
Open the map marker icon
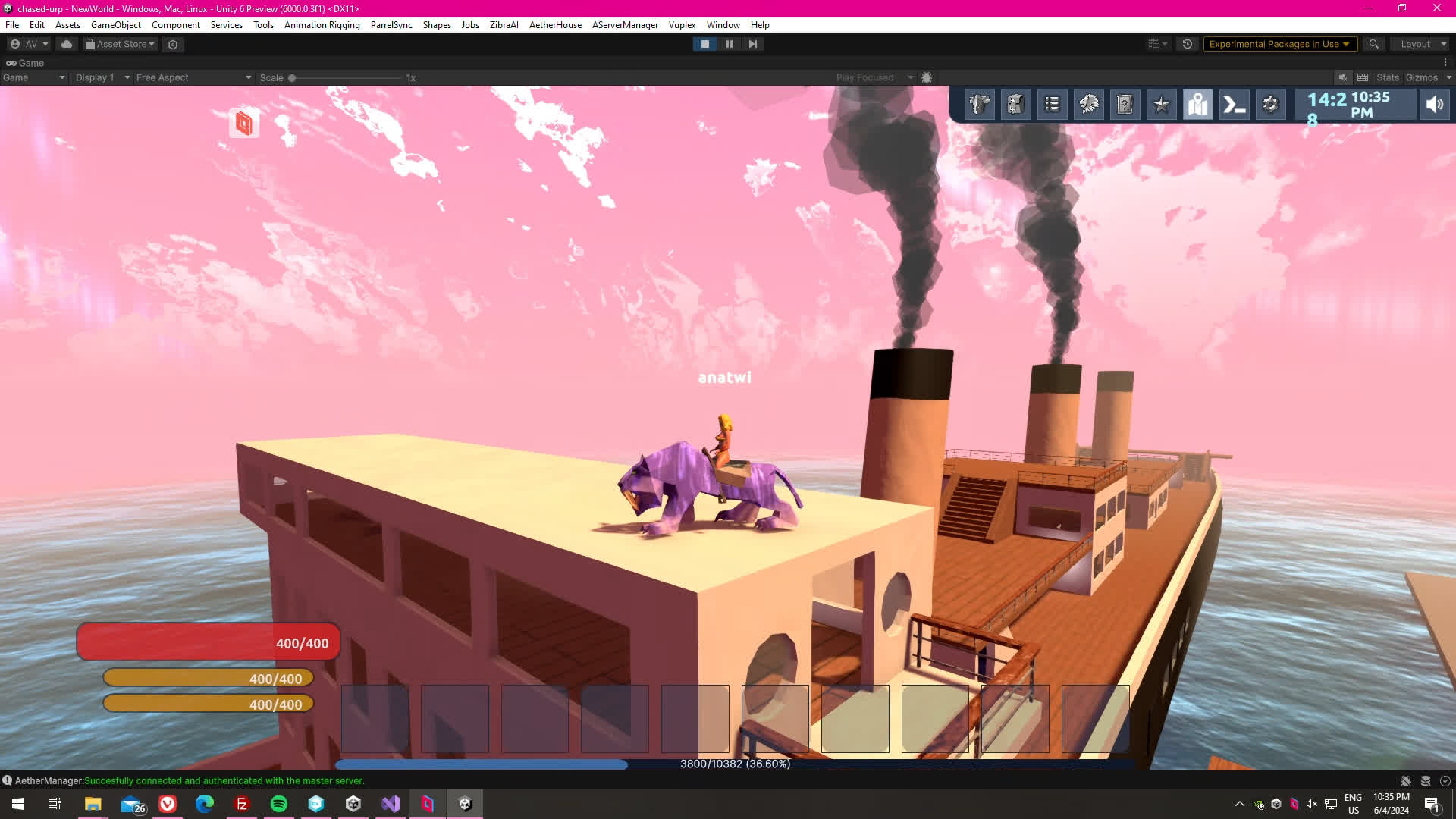click(1198, 105)
